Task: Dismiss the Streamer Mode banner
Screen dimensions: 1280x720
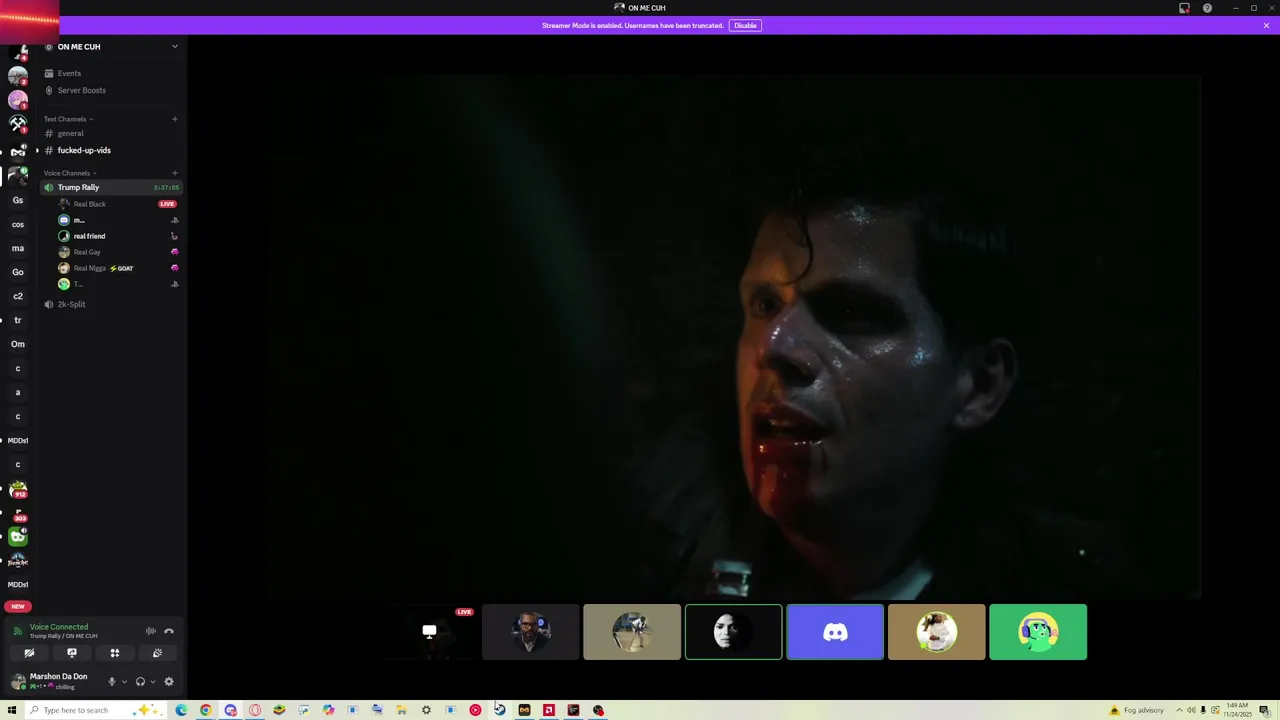Action: pos(1266,25)
